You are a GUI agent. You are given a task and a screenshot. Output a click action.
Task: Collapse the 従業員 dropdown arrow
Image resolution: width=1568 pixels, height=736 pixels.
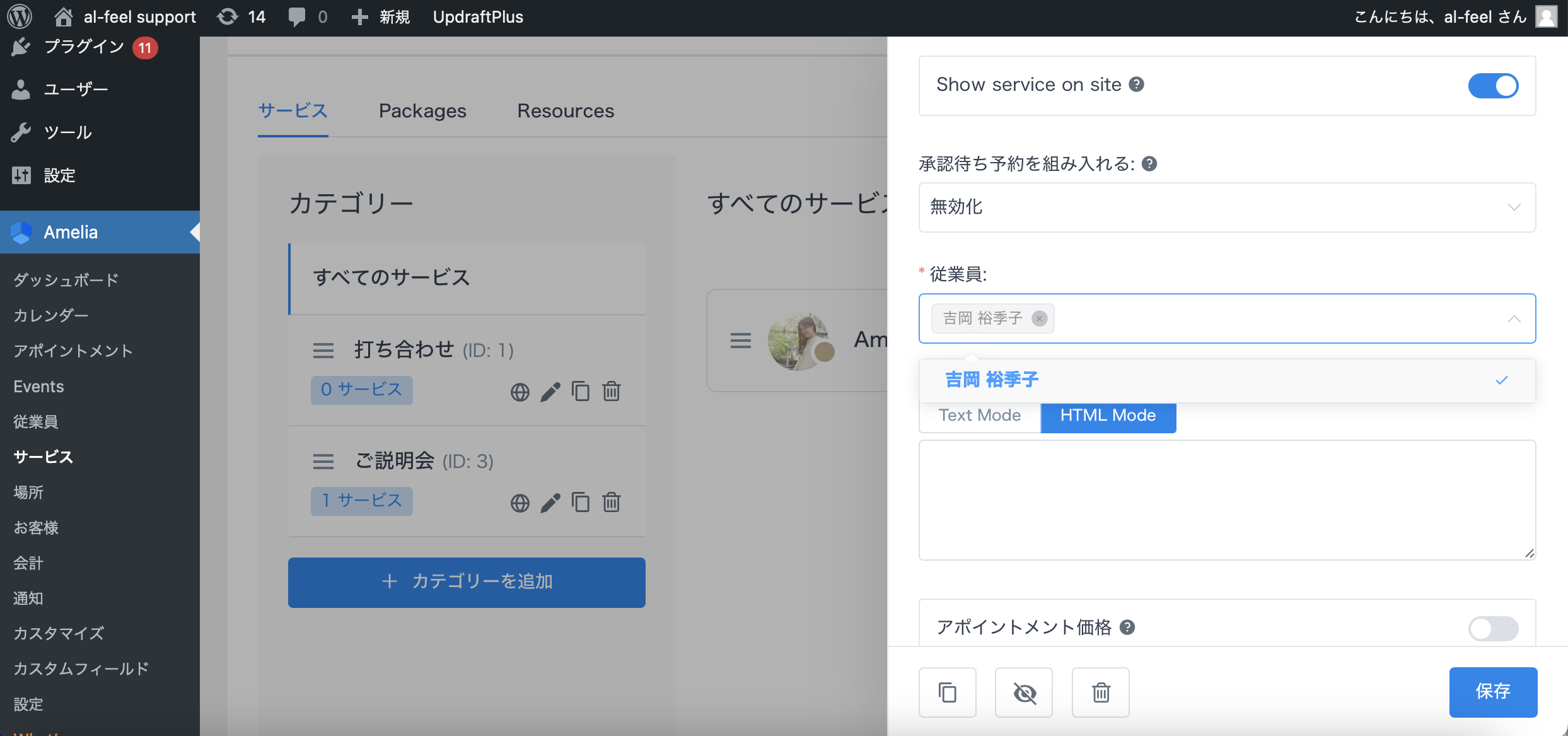(1514, 318)
